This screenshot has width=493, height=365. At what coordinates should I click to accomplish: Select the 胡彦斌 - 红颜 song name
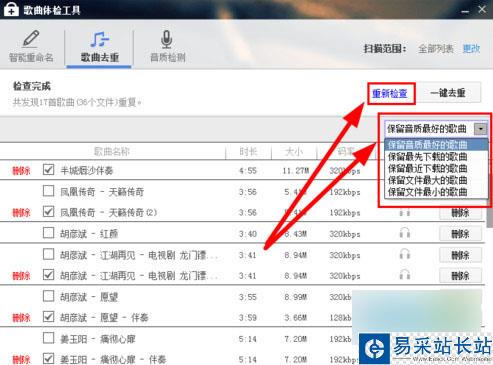click(x=89, y=234)
